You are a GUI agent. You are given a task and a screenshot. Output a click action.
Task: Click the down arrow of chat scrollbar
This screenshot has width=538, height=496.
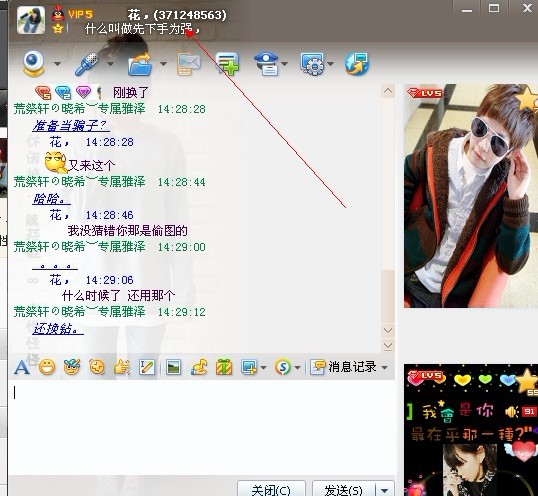(x=388, y=330)
